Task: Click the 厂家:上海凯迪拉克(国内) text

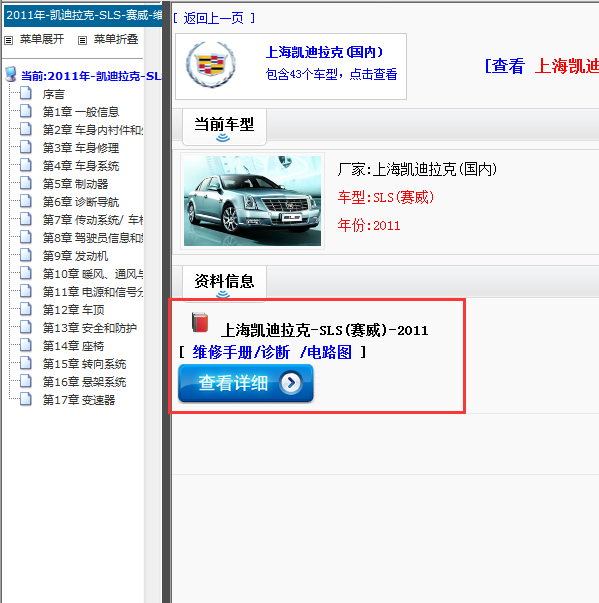Action: (417, 169)
